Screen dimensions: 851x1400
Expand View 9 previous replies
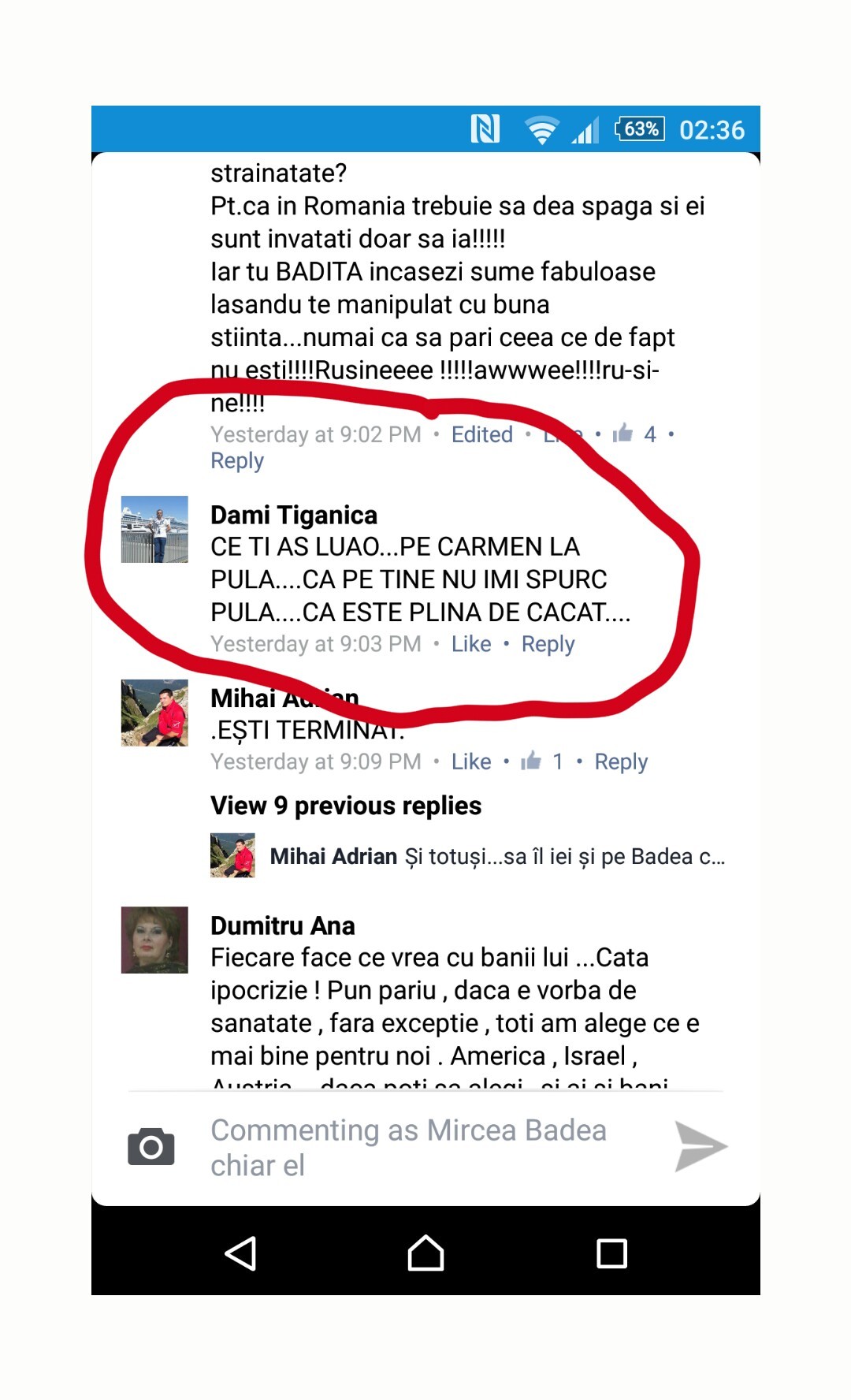pos(346,806)
